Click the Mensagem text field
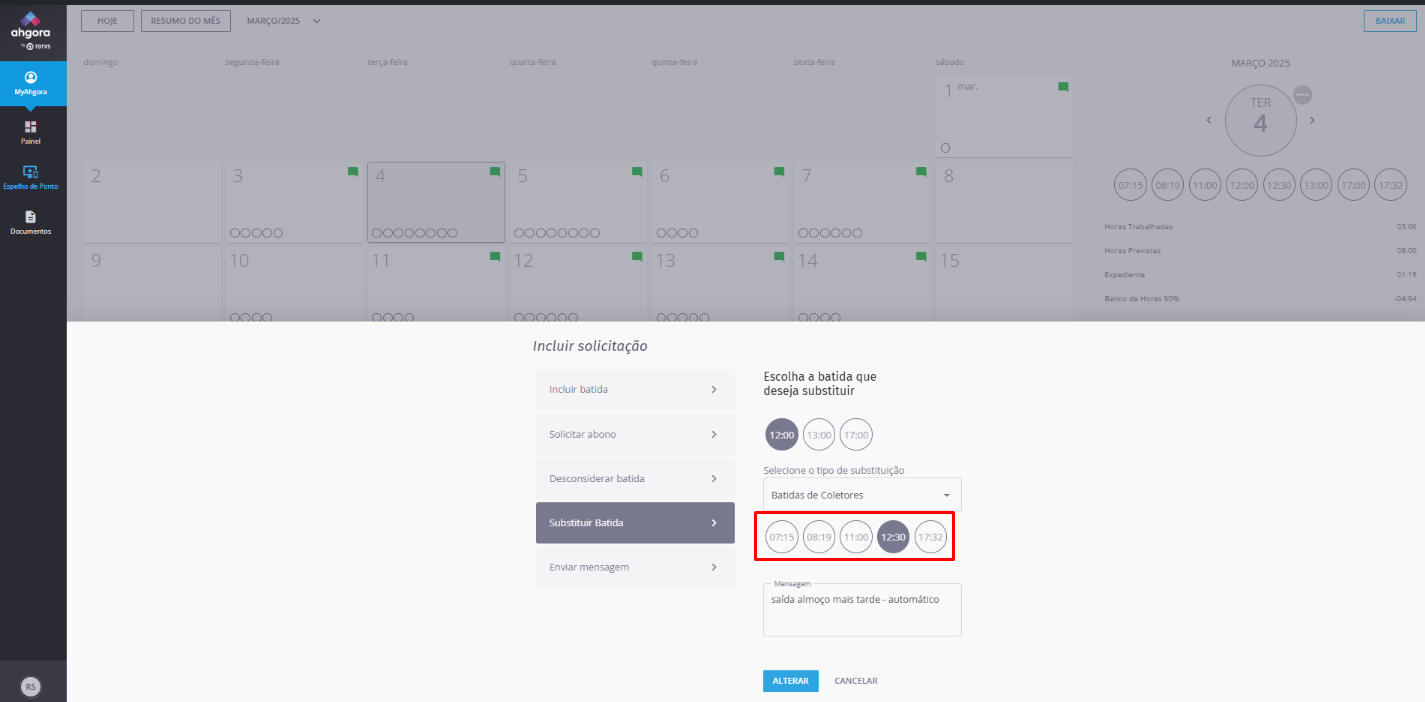1425x702 pixels. (862, 610)
